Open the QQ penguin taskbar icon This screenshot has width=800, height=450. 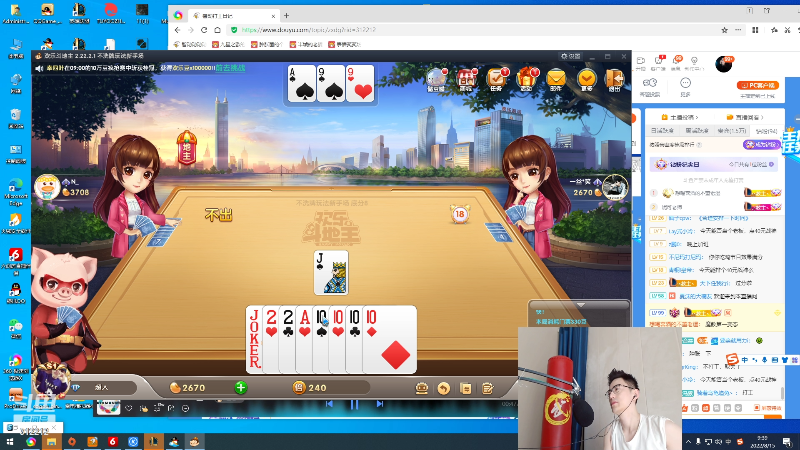[173, 442]
